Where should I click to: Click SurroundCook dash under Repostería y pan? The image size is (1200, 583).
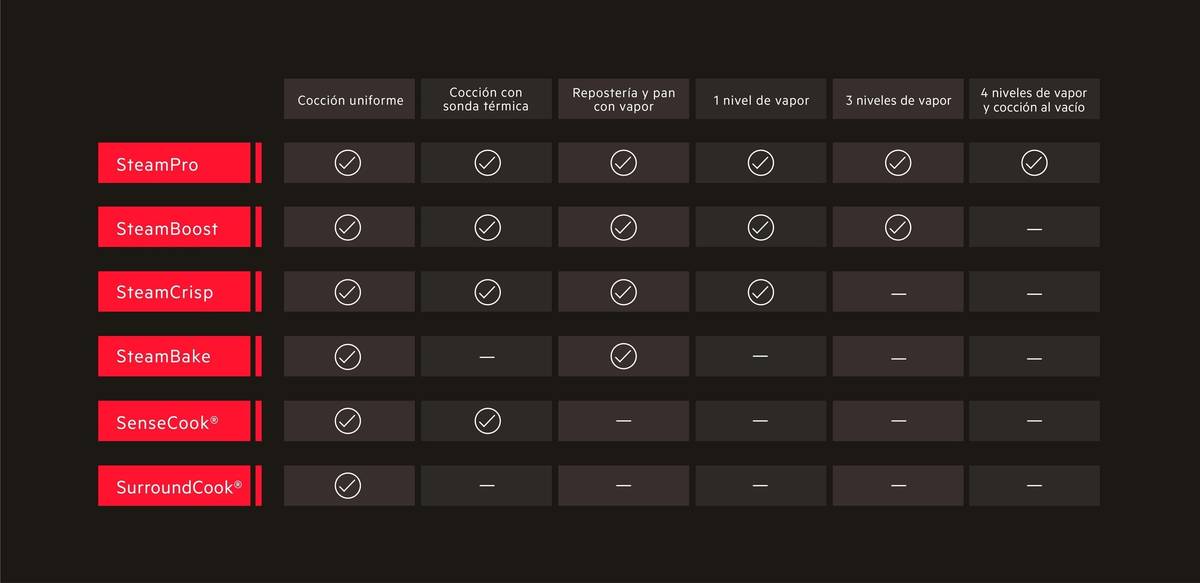tap(624, 486)
